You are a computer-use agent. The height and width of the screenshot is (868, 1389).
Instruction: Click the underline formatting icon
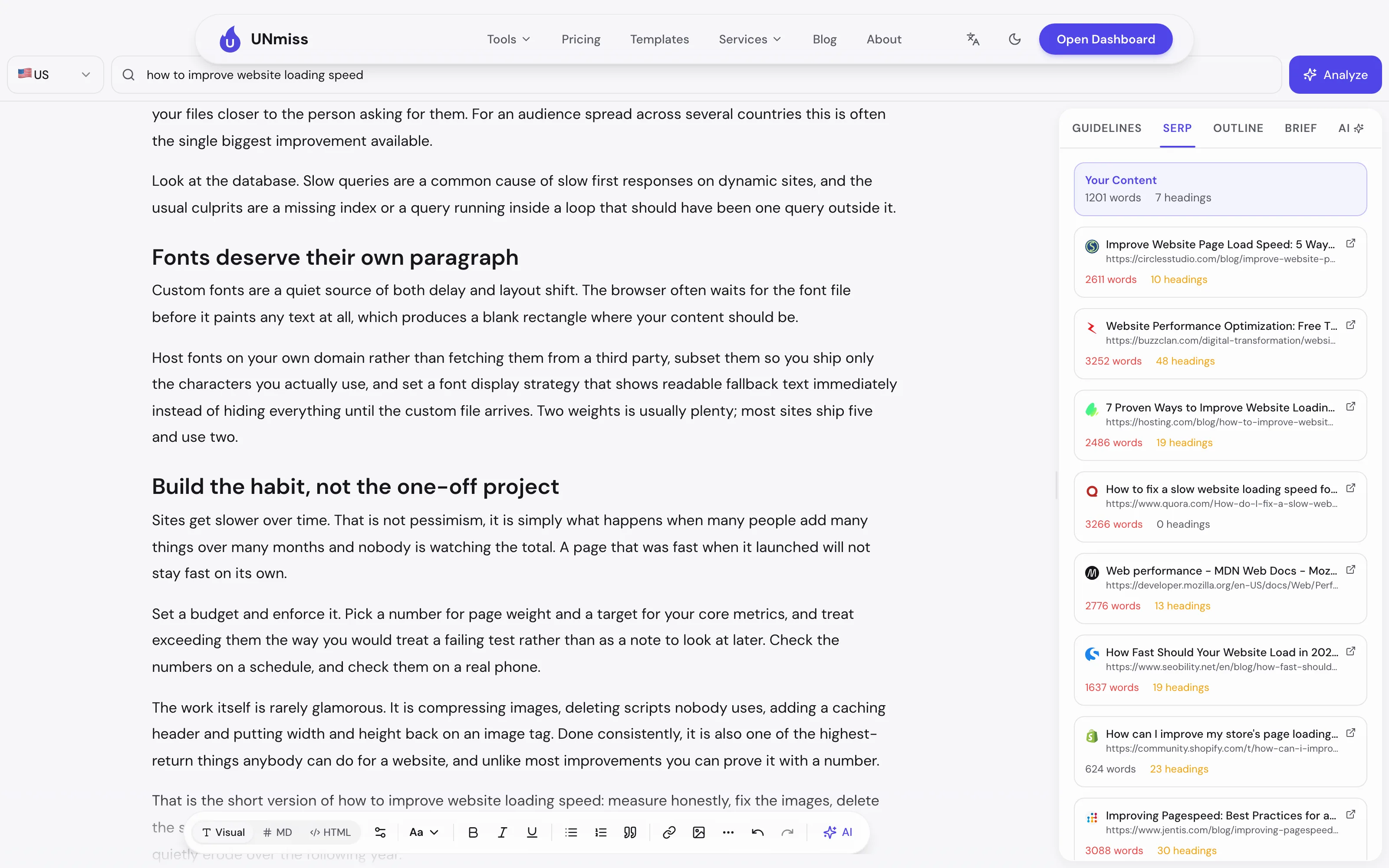point(532,832)
